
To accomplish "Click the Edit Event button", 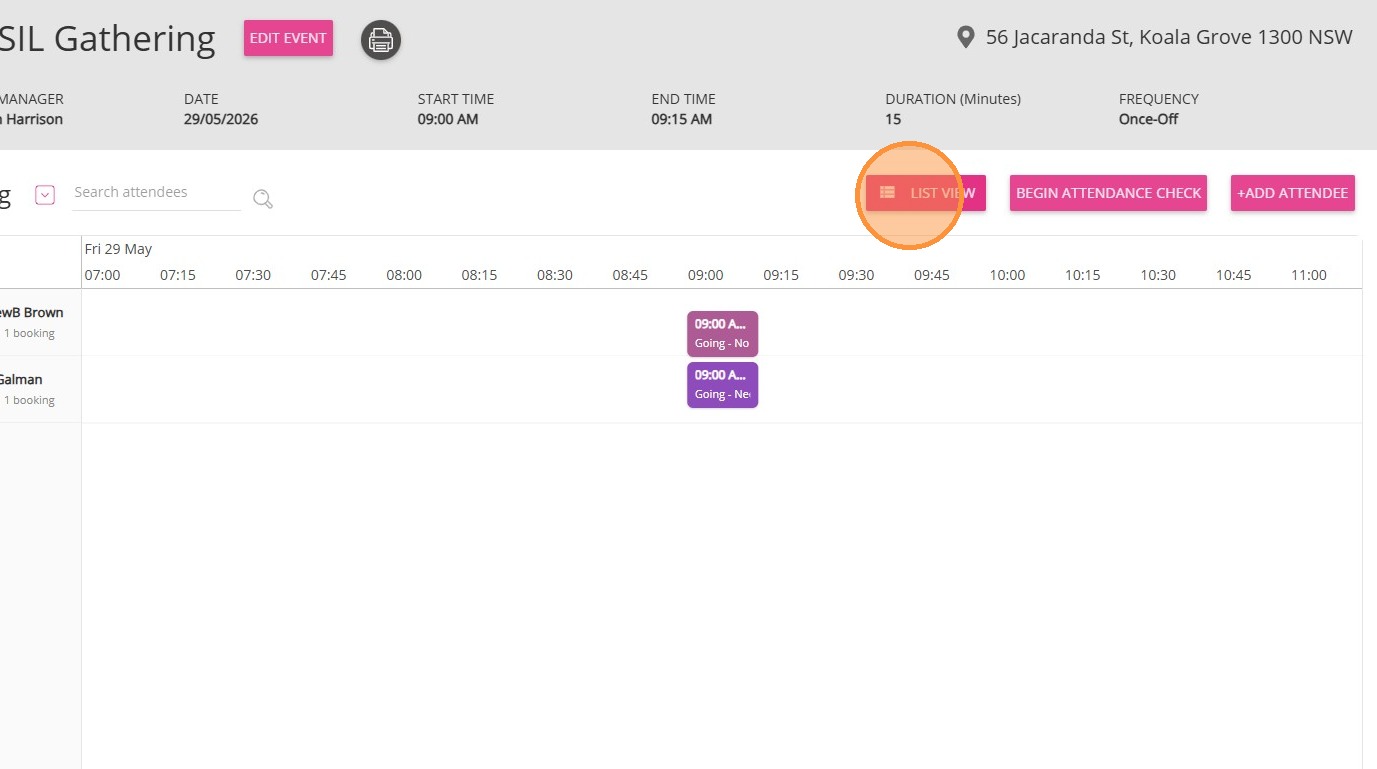I will coord(288,38).
